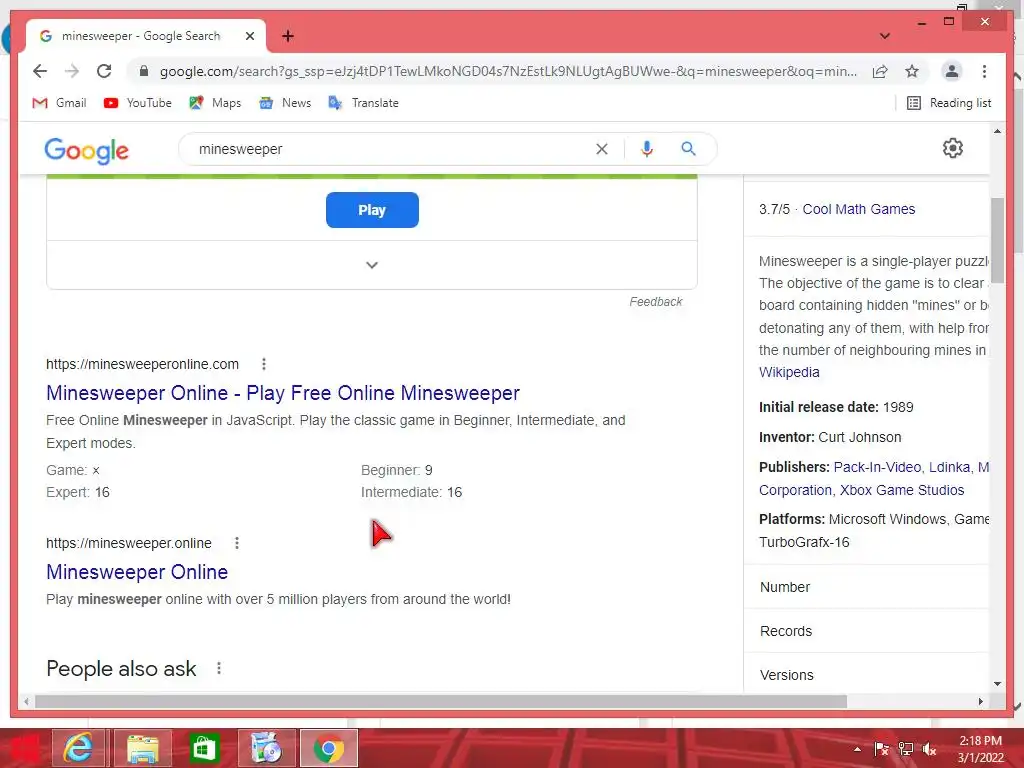
Task: Open the Action Center flag icon
Action: pyautogui.click(x=881, y=749)
